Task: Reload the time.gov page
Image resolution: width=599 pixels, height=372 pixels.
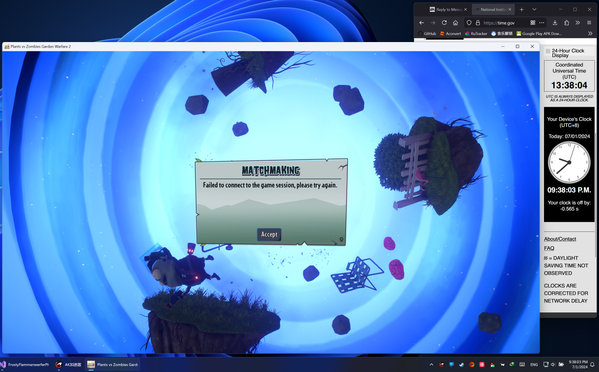Action: pyautogui.click(x=444, y=23)
